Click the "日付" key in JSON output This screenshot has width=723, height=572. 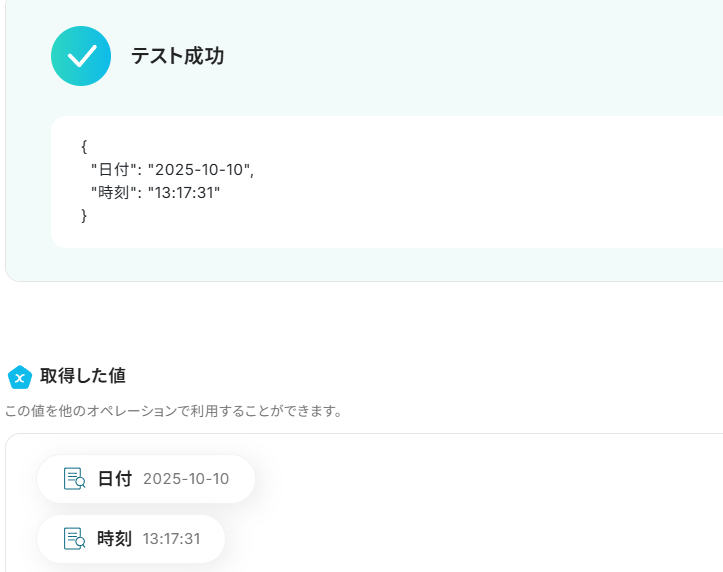pyautogui.click(x=113, y=169)
